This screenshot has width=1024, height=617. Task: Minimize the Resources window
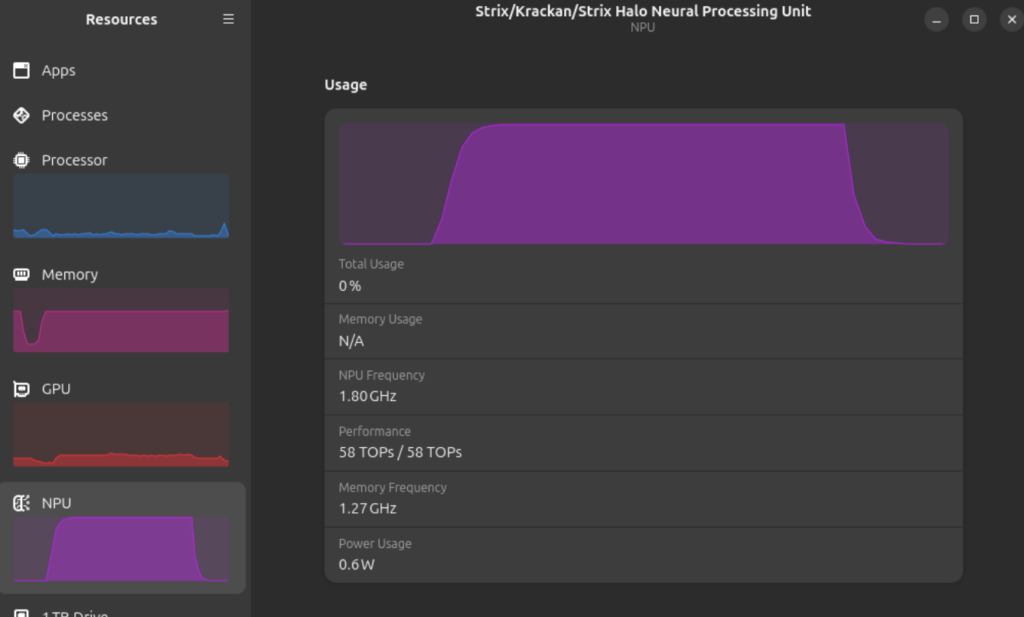click(x=936, y=20)
